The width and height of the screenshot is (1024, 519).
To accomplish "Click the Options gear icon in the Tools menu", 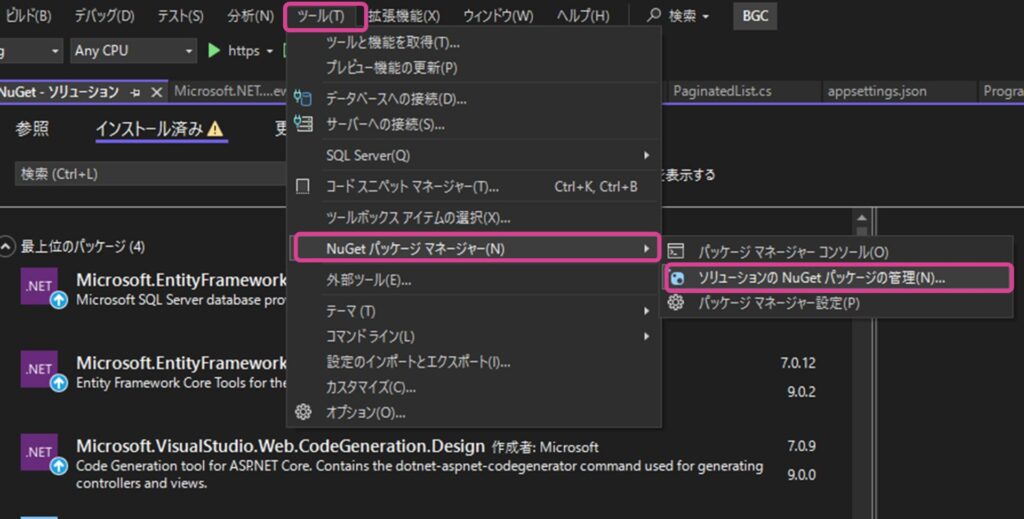I will point(304,412).
